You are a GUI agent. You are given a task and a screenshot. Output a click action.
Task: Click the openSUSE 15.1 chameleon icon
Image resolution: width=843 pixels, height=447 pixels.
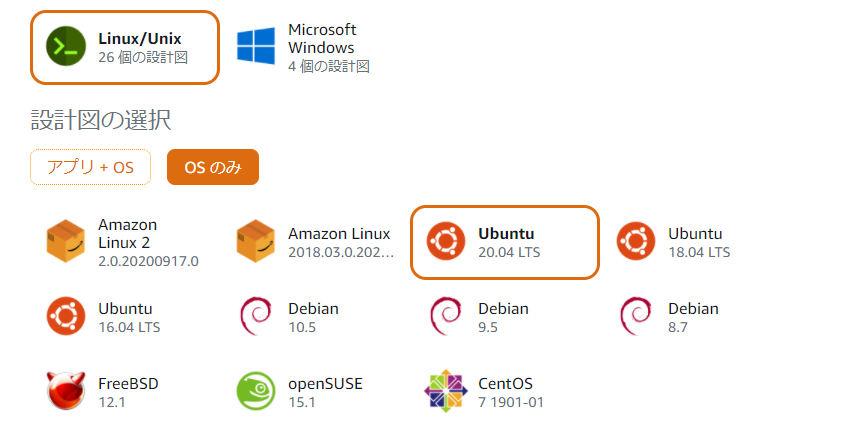tap(256, 391)
